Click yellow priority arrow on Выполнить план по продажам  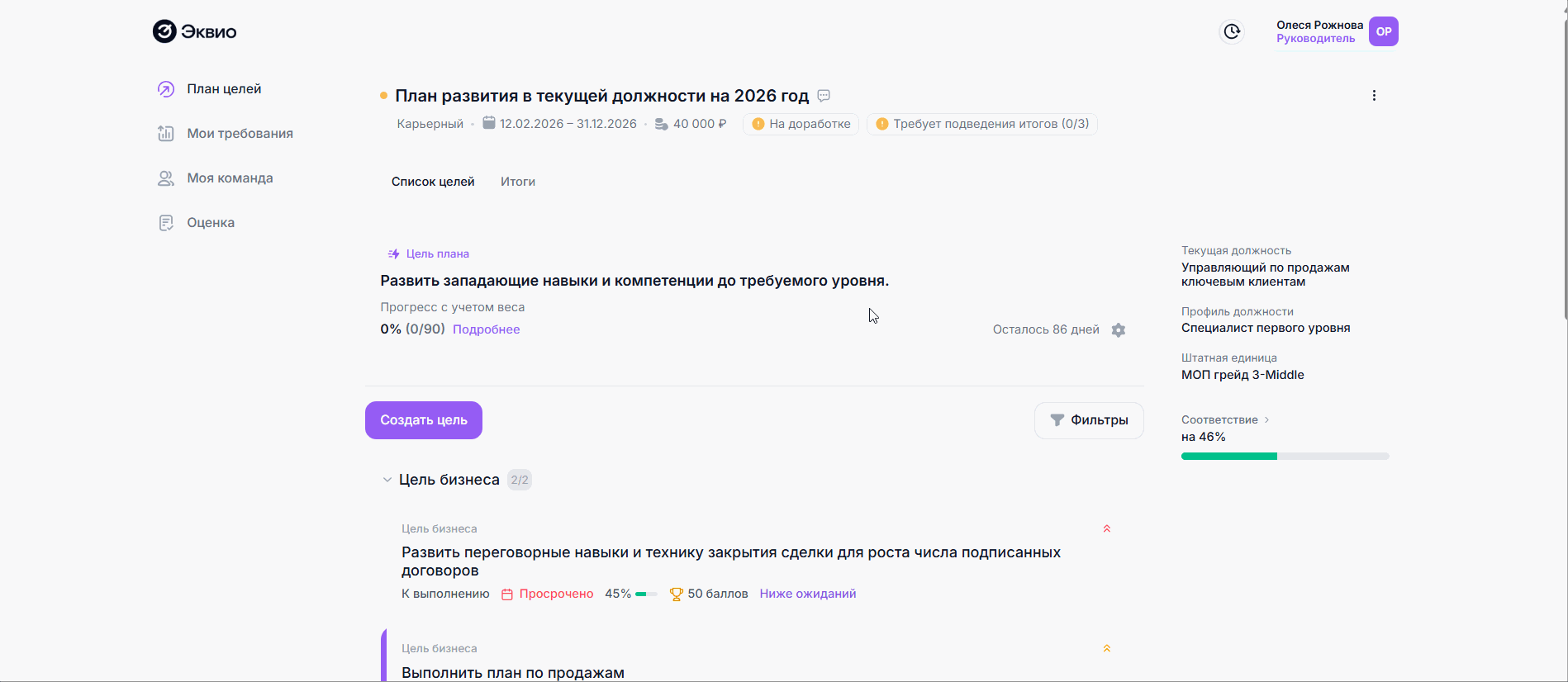coord(1107,648)
